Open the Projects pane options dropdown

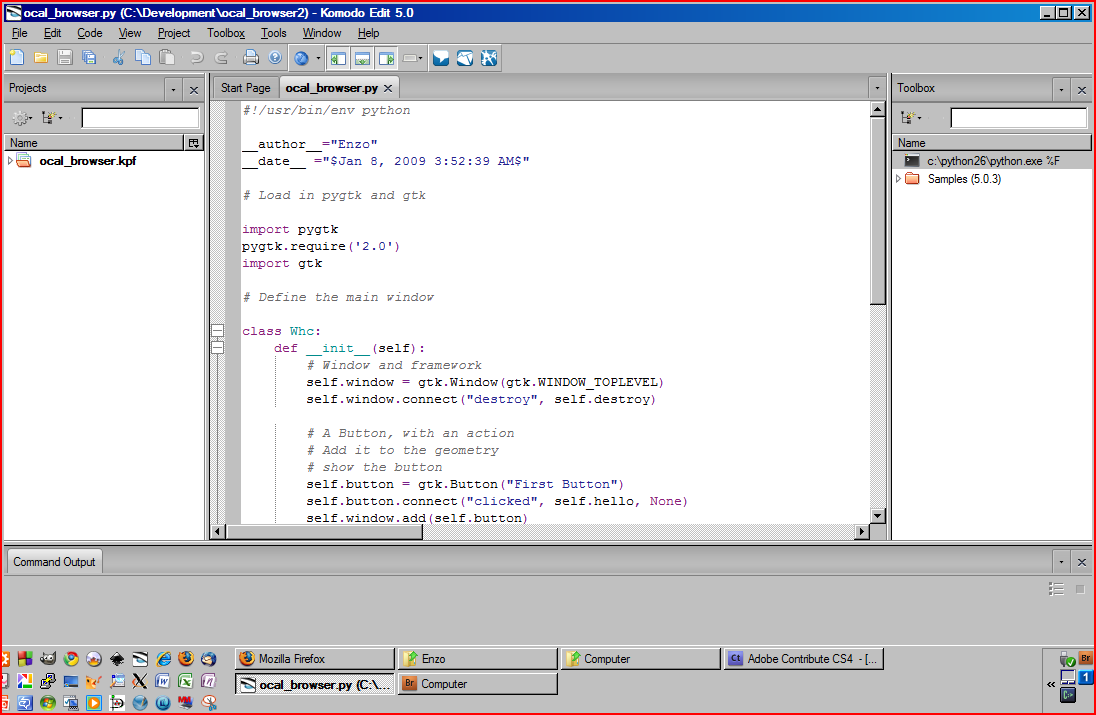173,89
